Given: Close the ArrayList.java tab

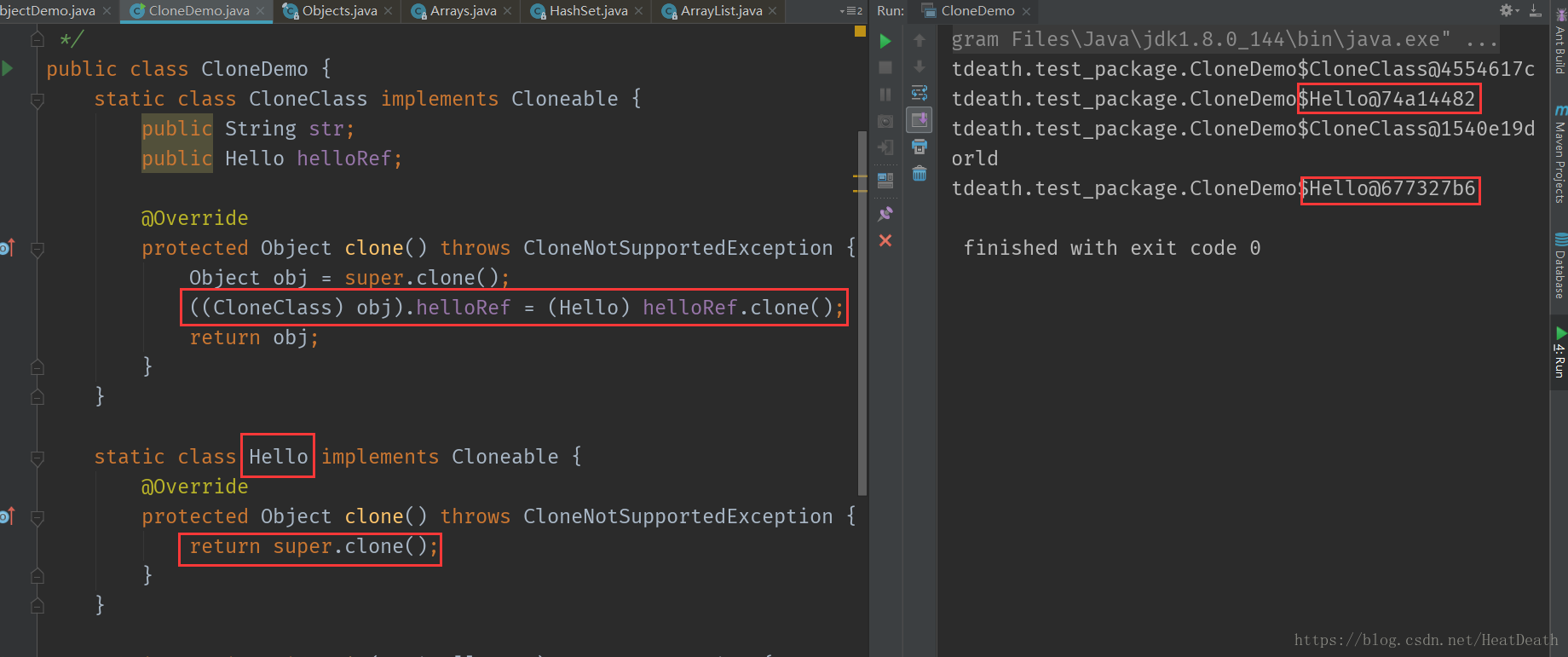Looking at the screenshot, I should (x=773, y=11).
